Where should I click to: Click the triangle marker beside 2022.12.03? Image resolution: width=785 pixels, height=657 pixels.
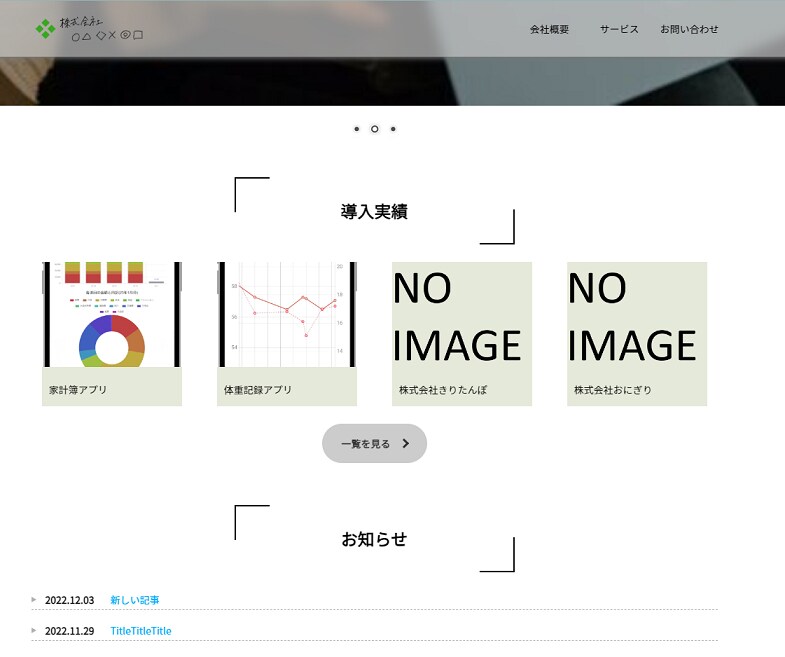pyautogui.click(x=34, y=599)
